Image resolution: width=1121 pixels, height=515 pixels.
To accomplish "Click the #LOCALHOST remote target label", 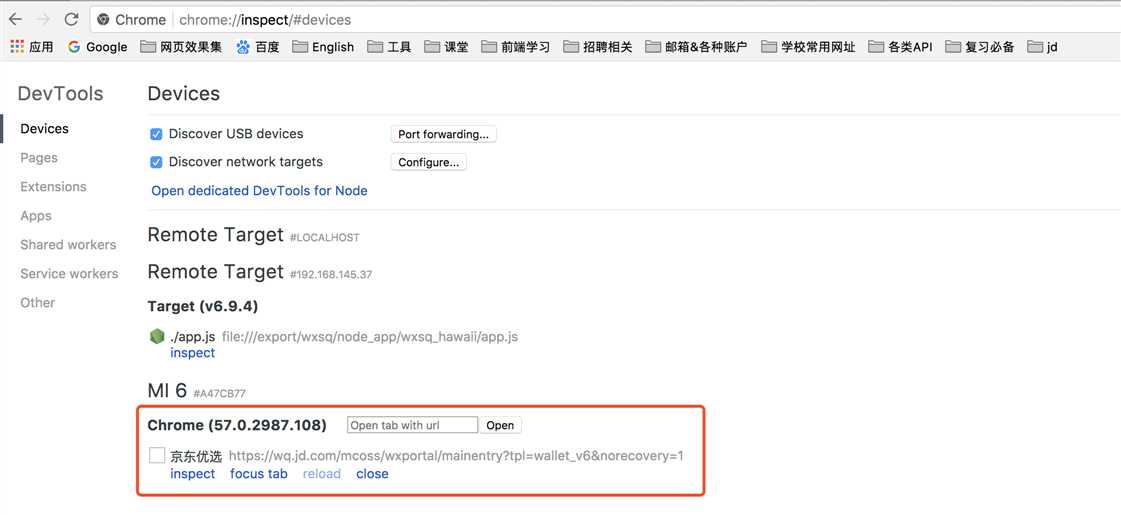I will (x=325, y=237).
